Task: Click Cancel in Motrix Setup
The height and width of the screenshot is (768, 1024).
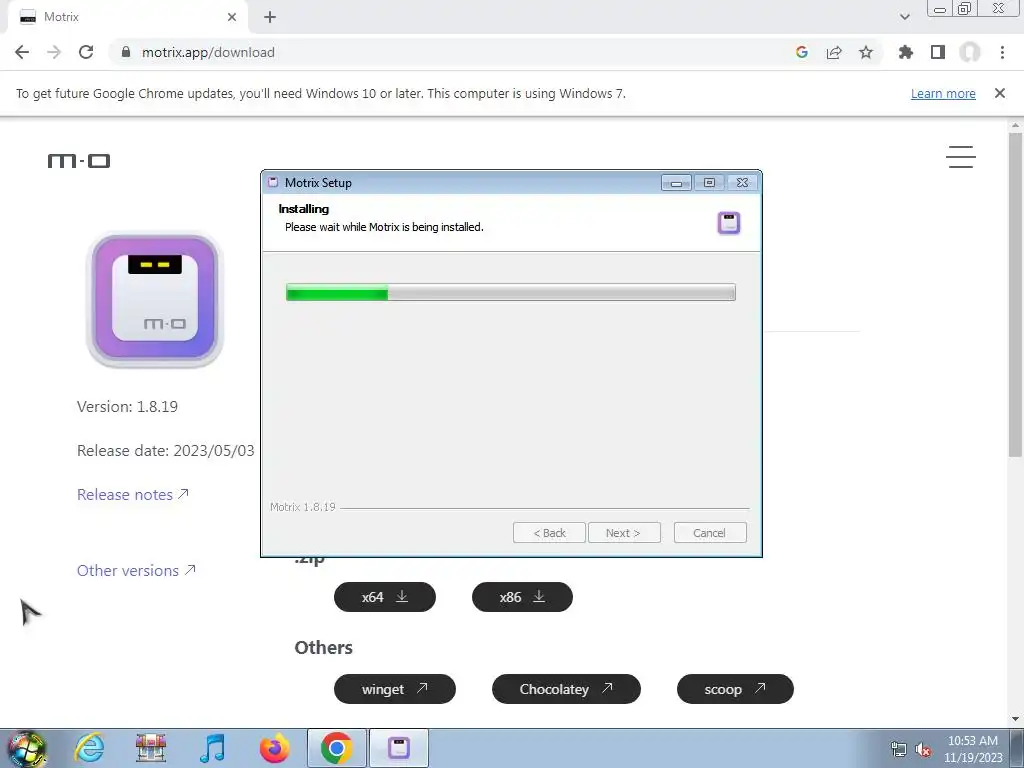Action: 709,533
